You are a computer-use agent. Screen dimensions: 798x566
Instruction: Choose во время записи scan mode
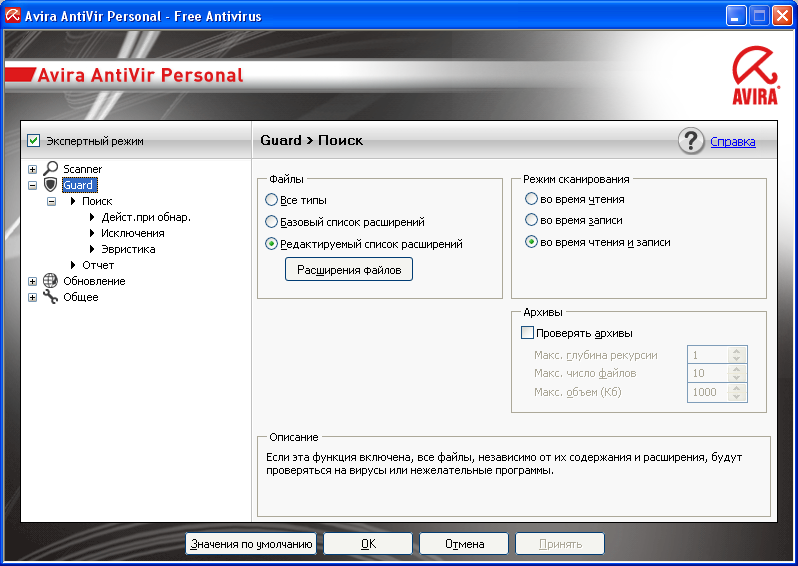coord(531,220)
